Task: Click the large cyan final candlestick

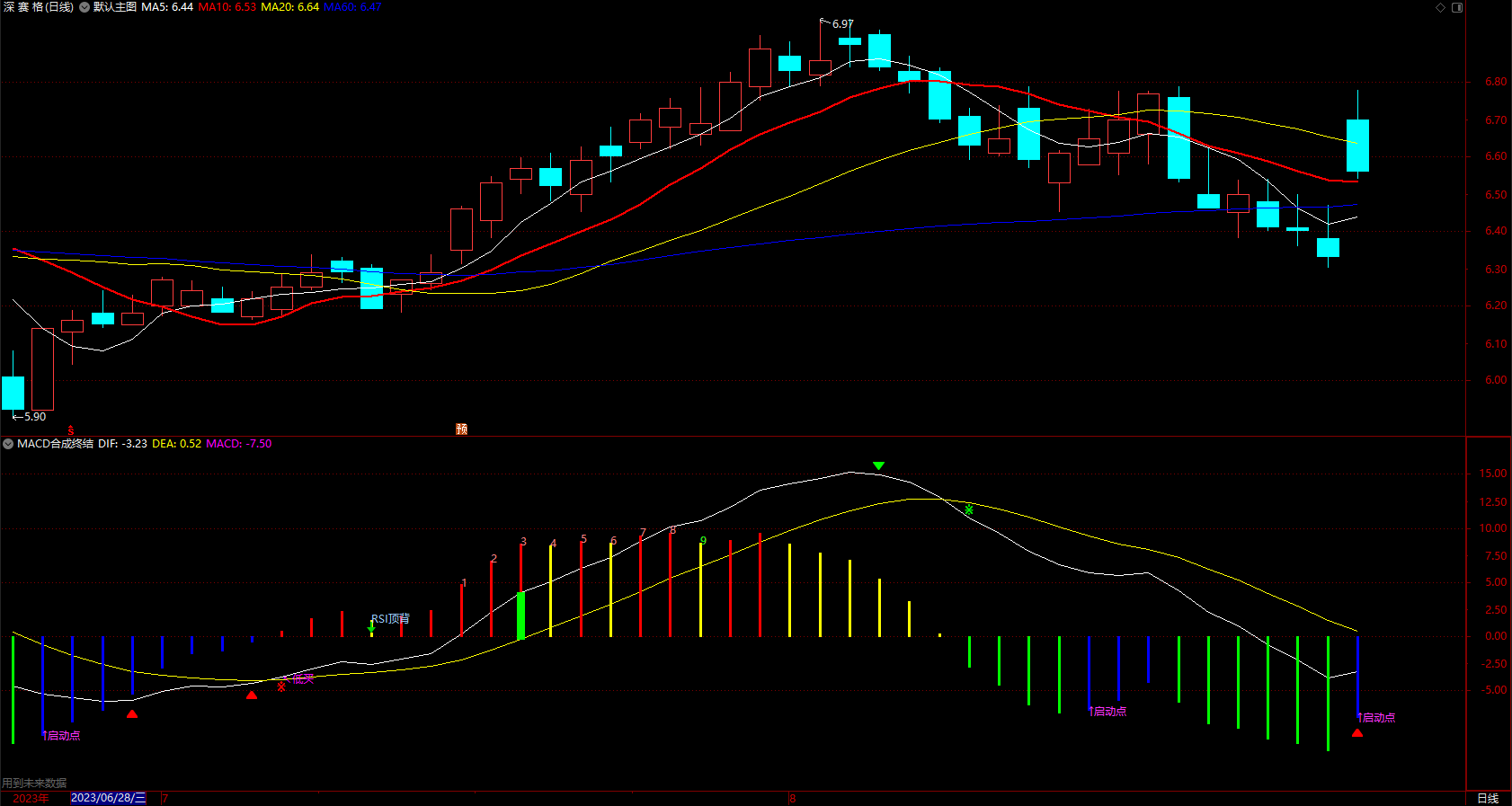Action: point(1357,146)
